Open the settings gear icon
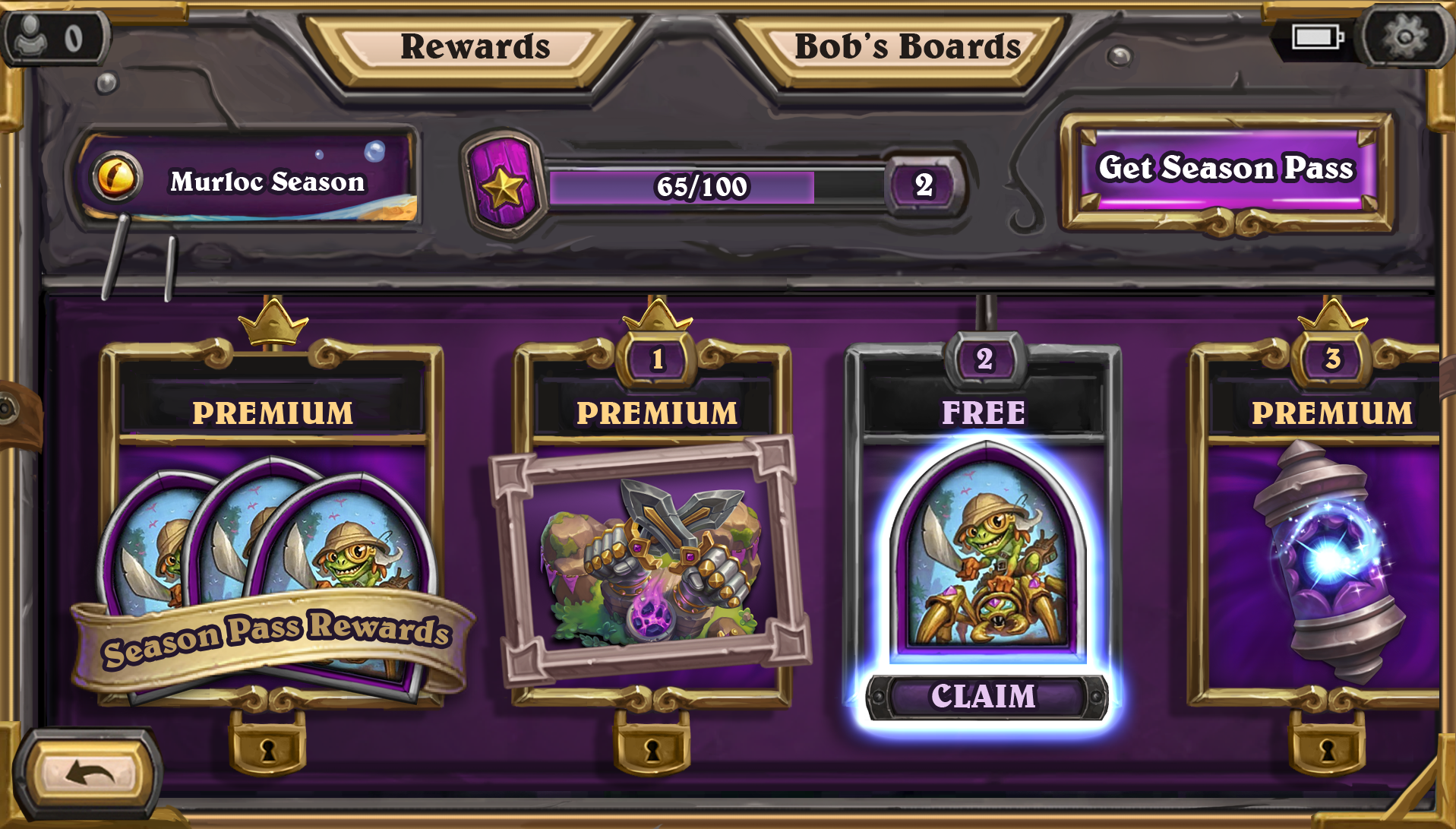This screenshot has height=829, width=1456. [1404, 36]
